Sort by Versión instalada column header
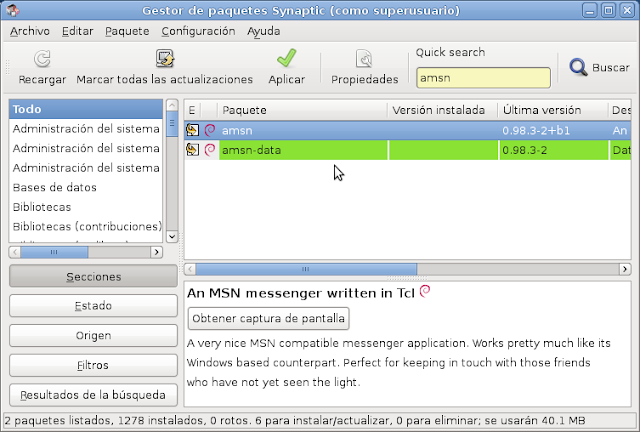 [x=442, y=110]
